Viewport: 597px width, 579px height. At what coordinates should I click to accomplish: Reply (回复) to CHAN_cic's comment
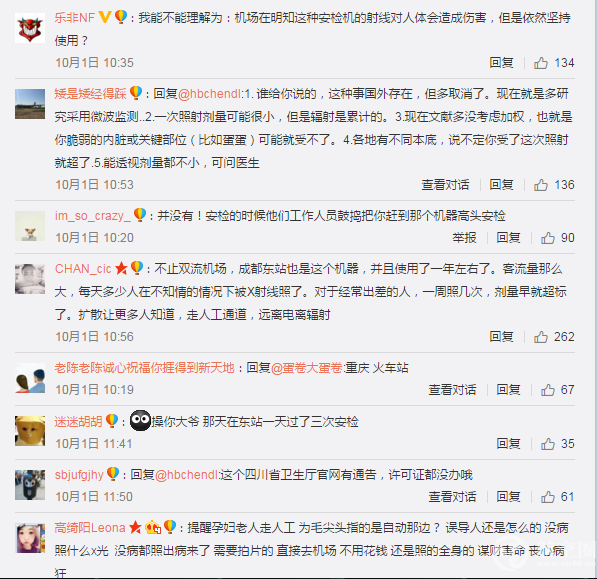click(501, 337)
